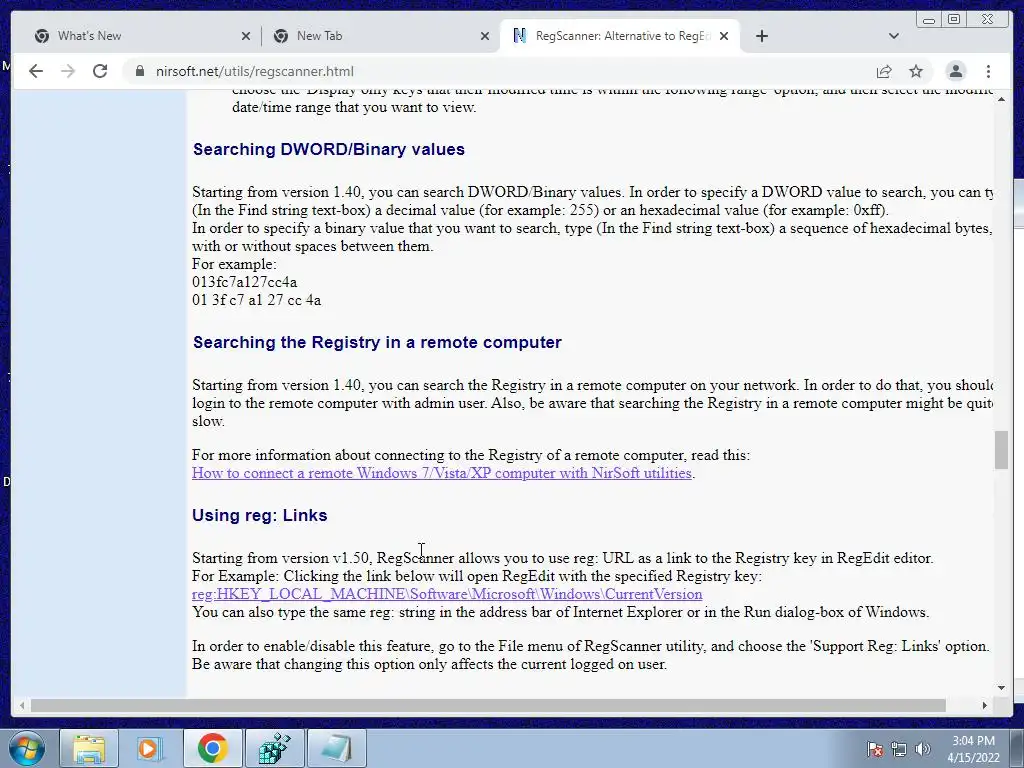Close the What's New tab

pos(246,36)
